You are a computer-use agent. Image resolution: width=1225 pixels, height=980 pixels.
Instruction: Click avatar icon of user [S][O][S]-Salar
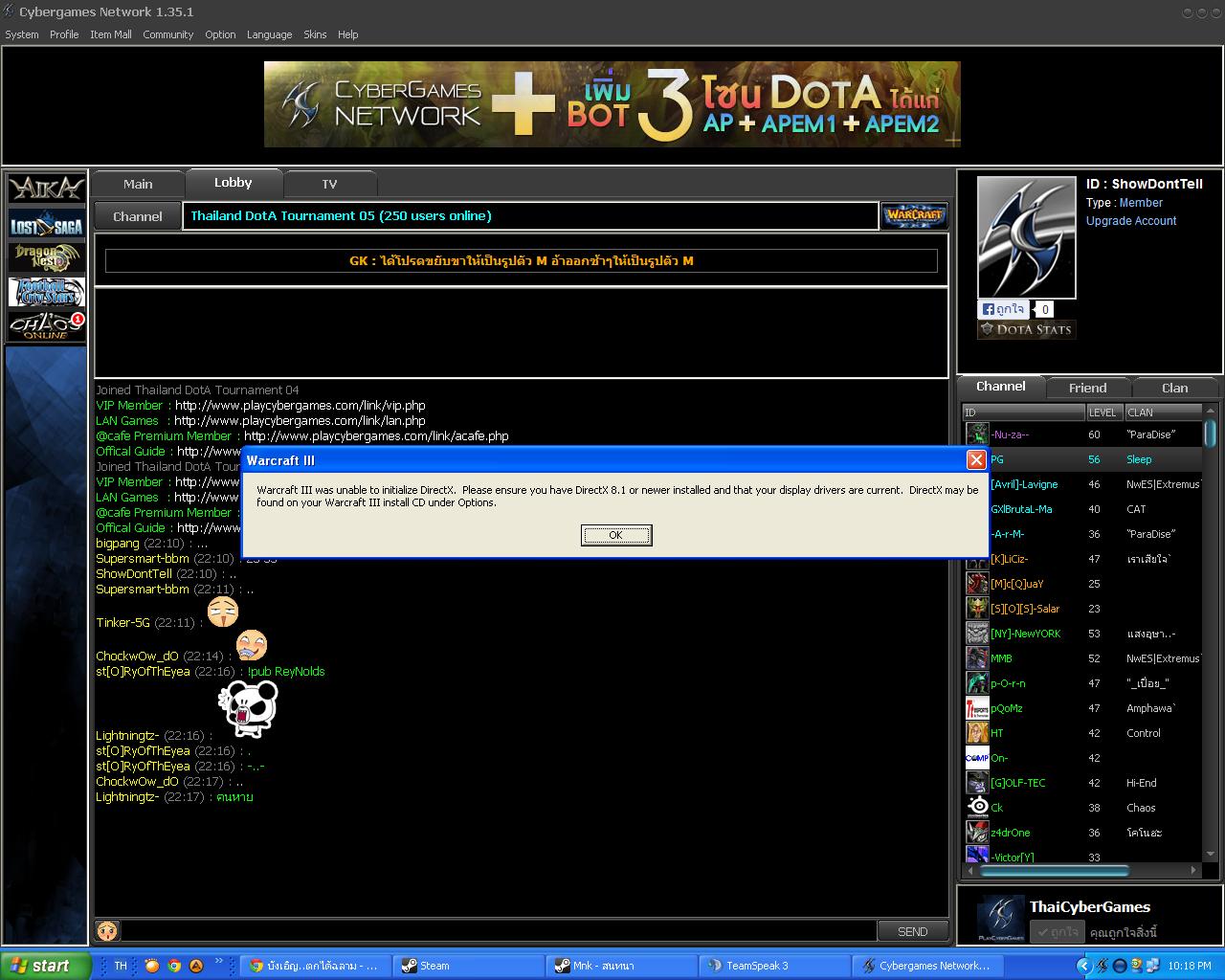(x=977, y=609)
